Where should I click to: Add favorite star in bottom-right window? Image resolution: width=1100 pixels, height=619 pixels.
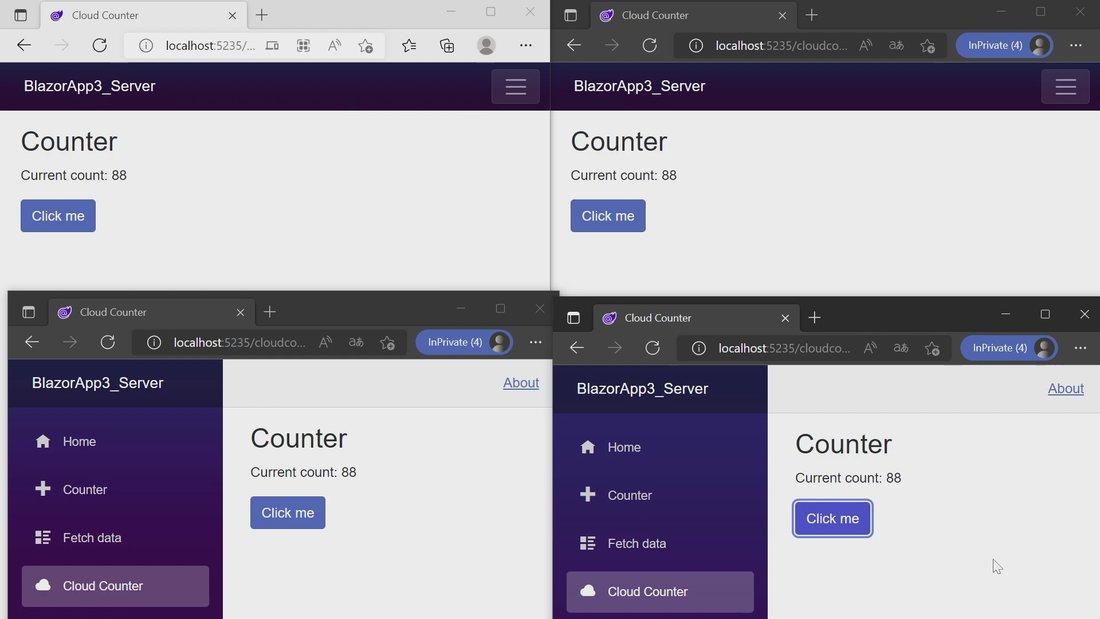pos(932,348)
